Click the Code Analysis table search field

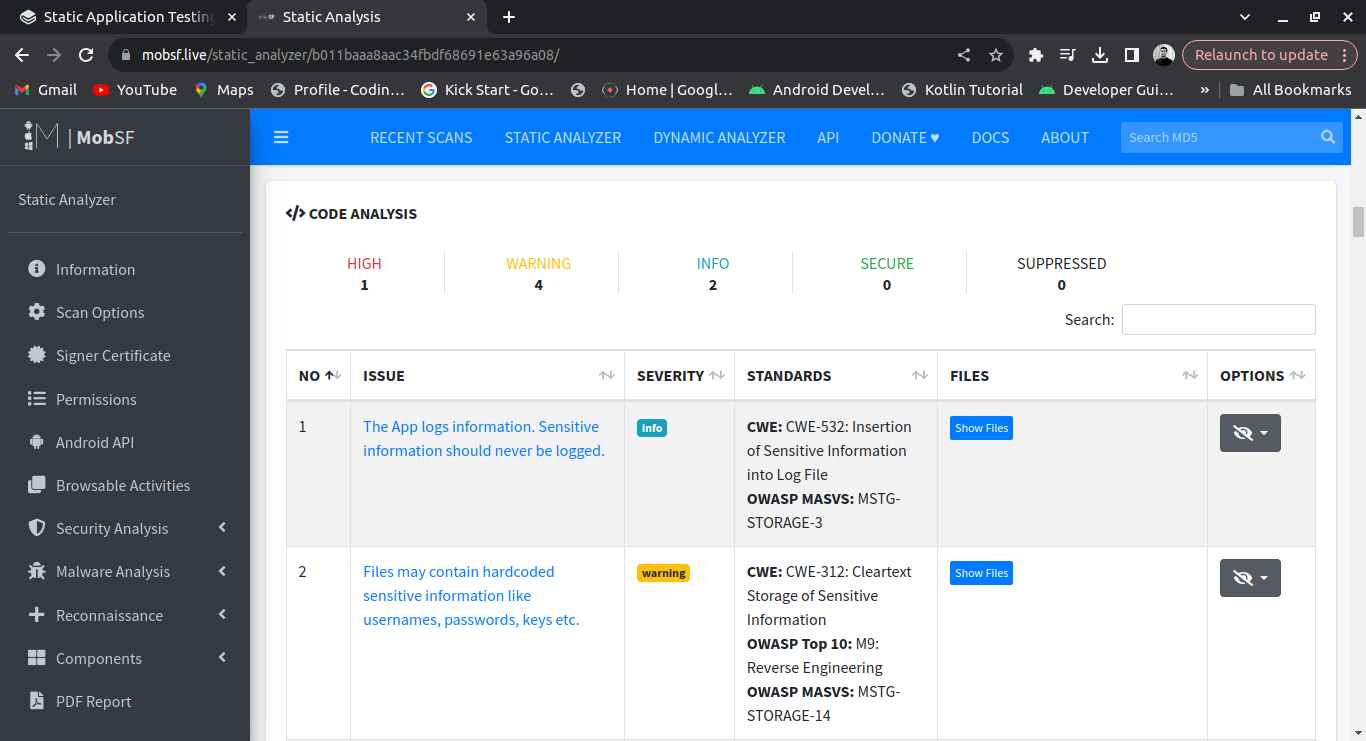[x=1218, y=320]
